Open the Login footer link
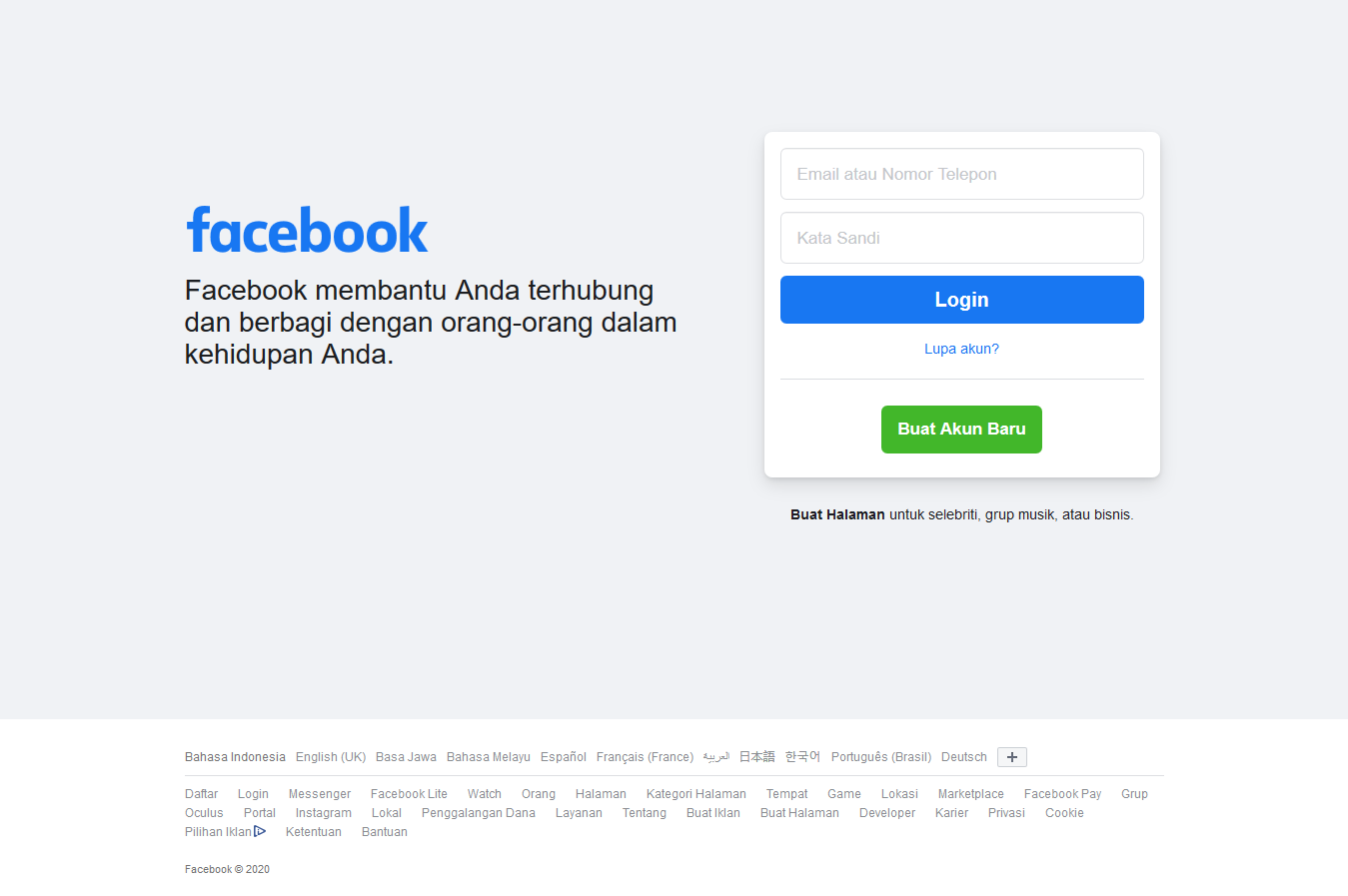Screen dimensions: 1348x896 253,794
